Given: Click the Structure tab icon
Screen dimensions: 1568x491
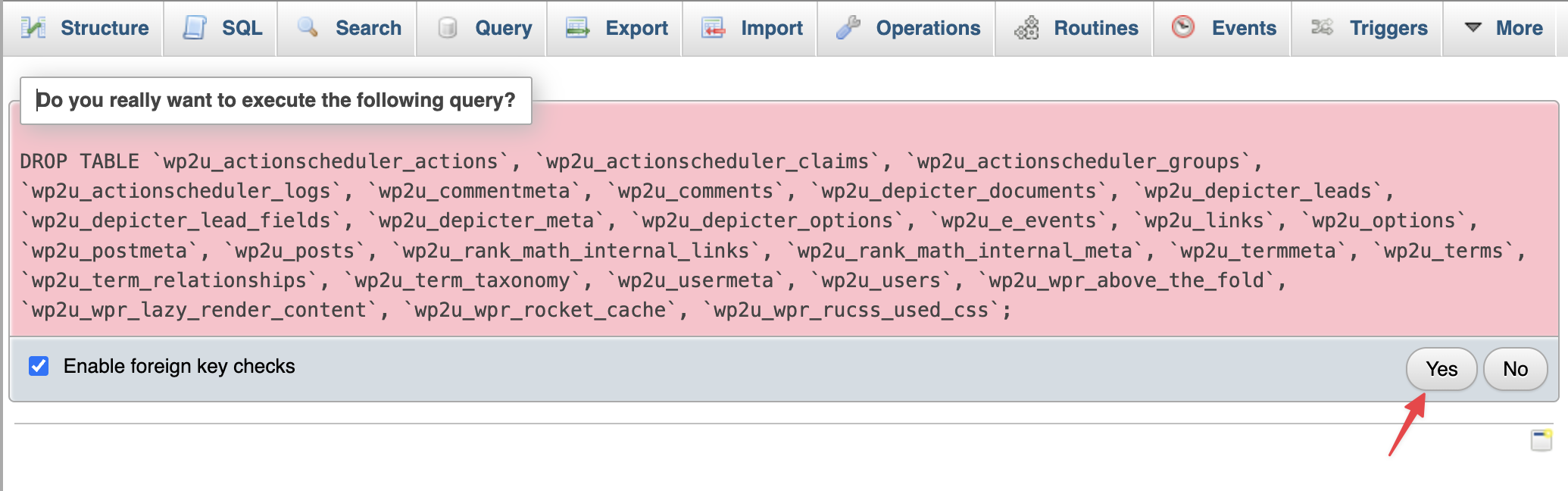Looking at the screenshot, I should [x=33, y=28].
